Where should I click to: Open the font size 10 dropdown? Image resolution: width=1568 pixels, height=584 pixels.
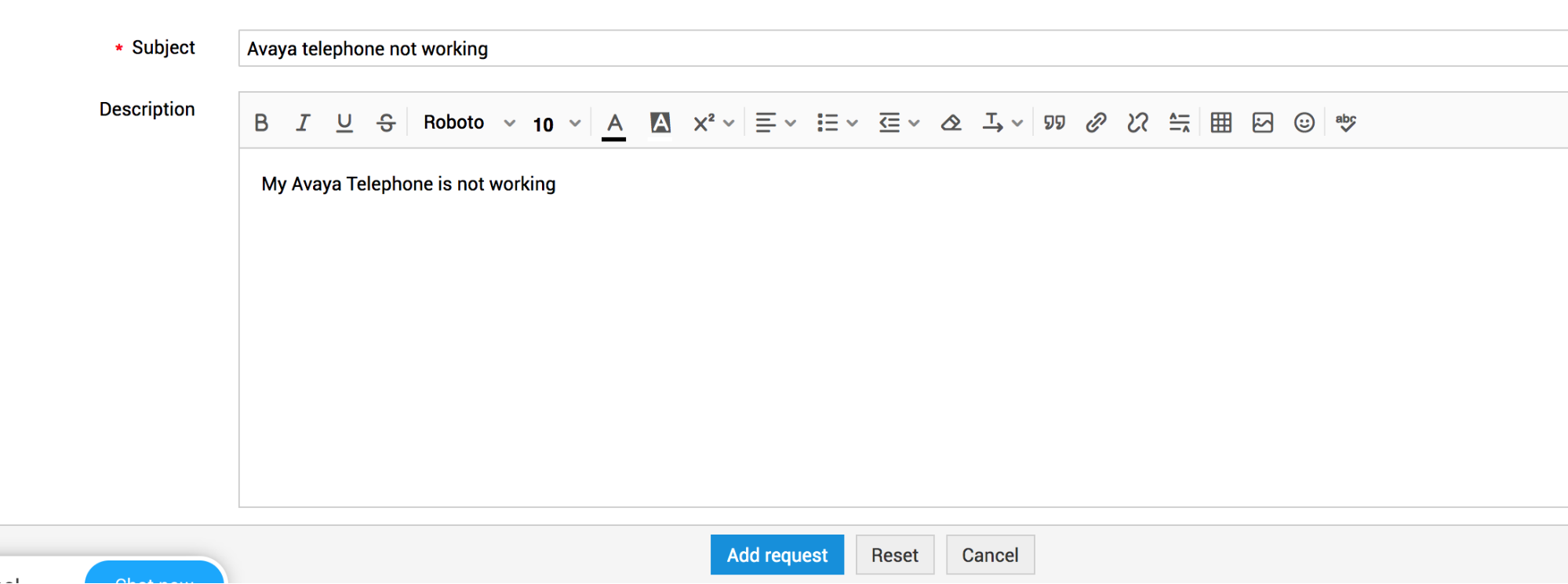556,124
